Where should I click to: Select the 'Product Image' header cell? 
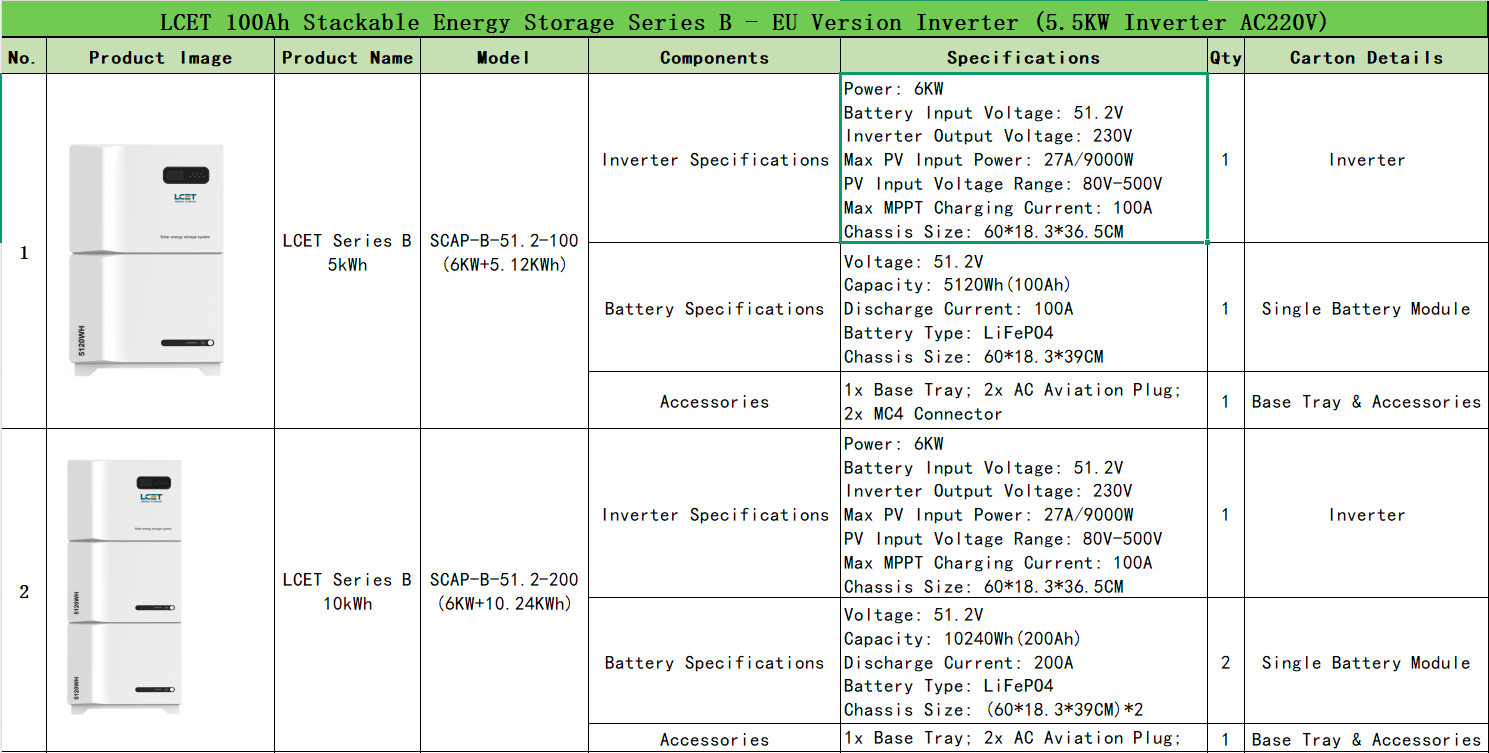[x=160, y=58]
